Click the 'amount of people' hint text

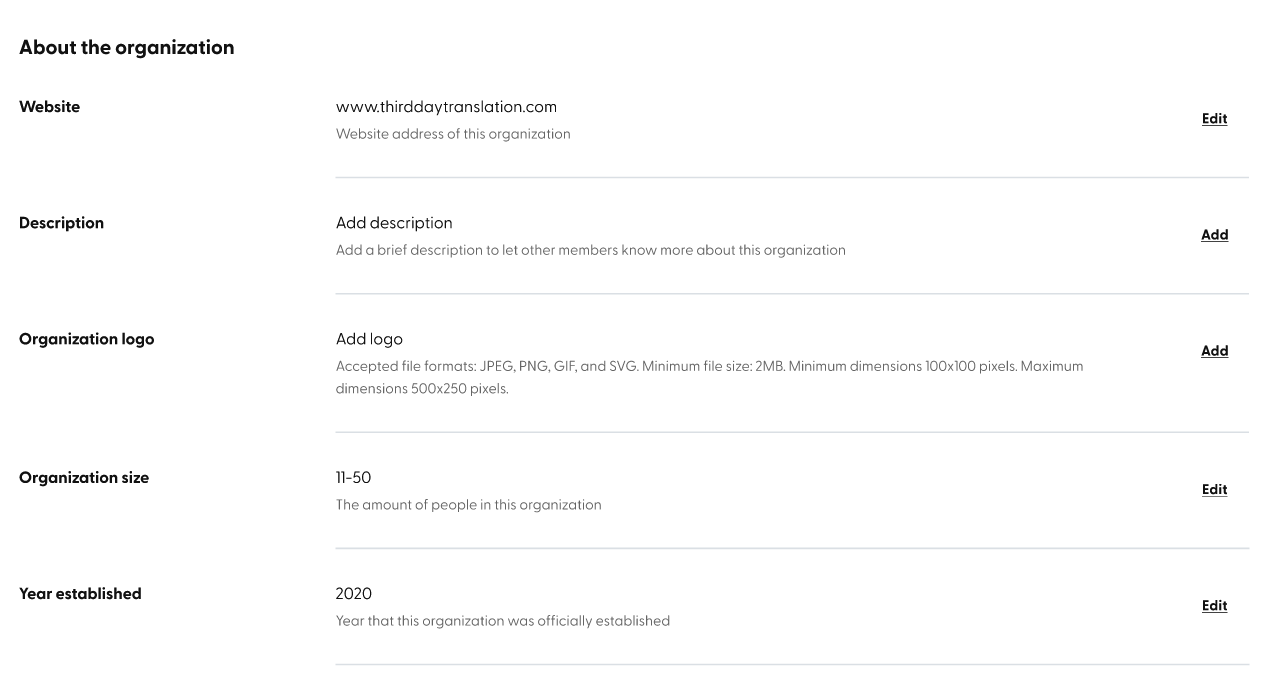tap(469, 505)
